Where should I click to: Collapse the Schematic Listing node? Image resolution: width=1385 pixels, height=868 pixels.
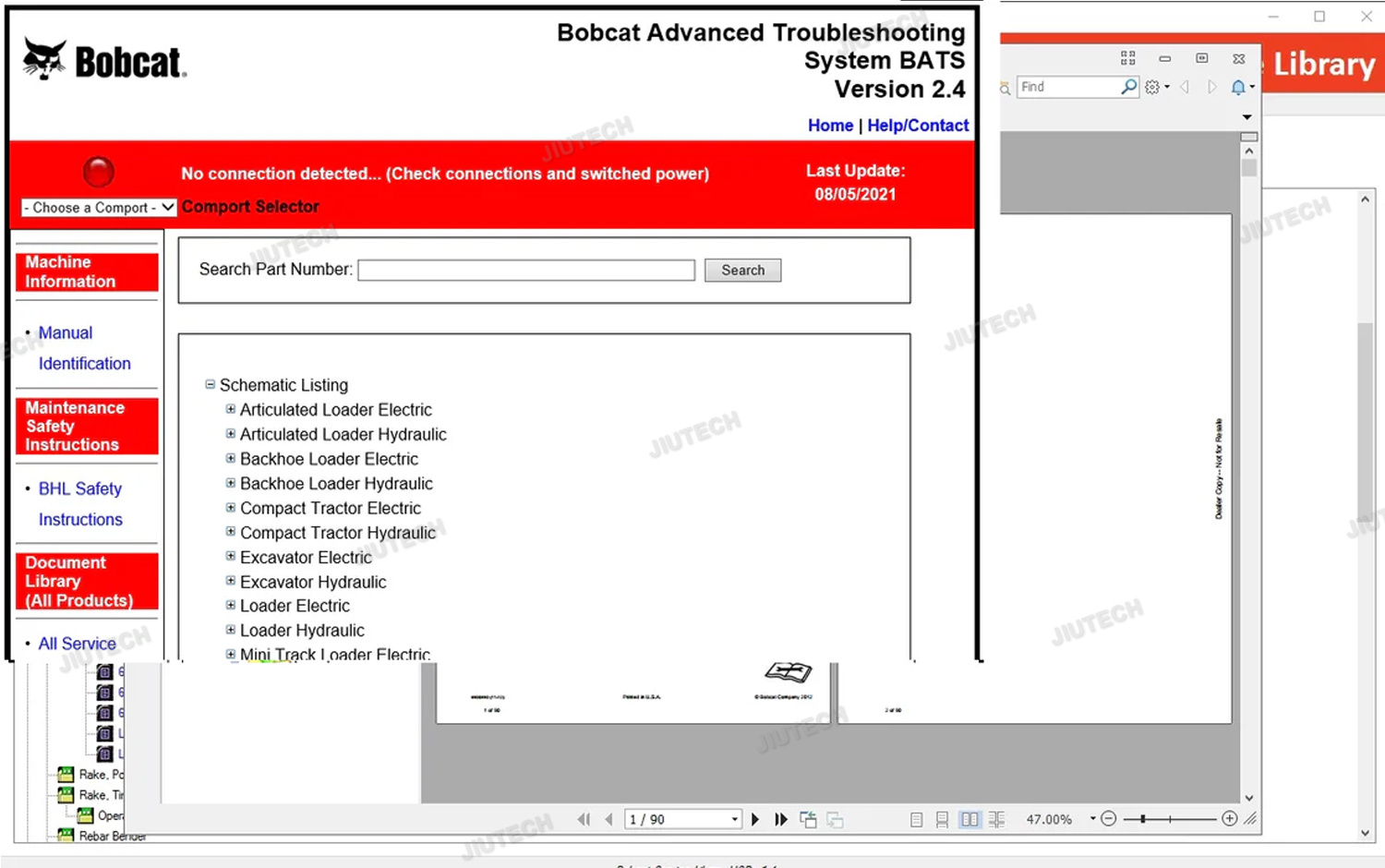click(x=210, y=384)
